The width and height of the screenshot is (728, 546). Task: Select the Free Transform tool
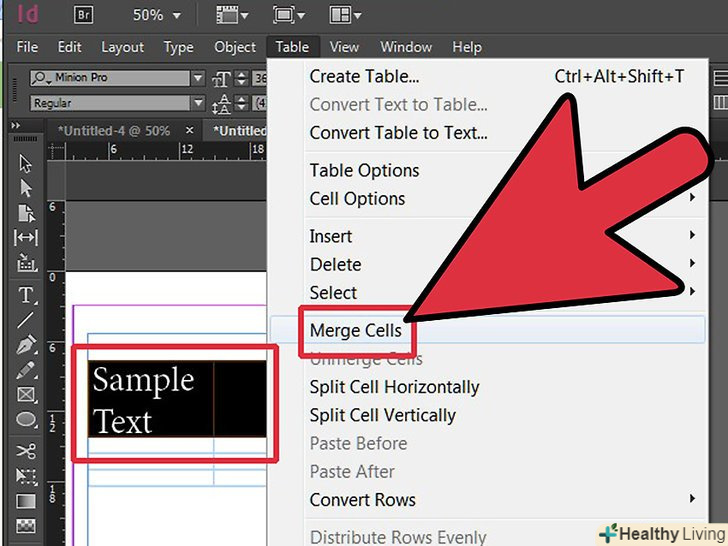point(26,476)
